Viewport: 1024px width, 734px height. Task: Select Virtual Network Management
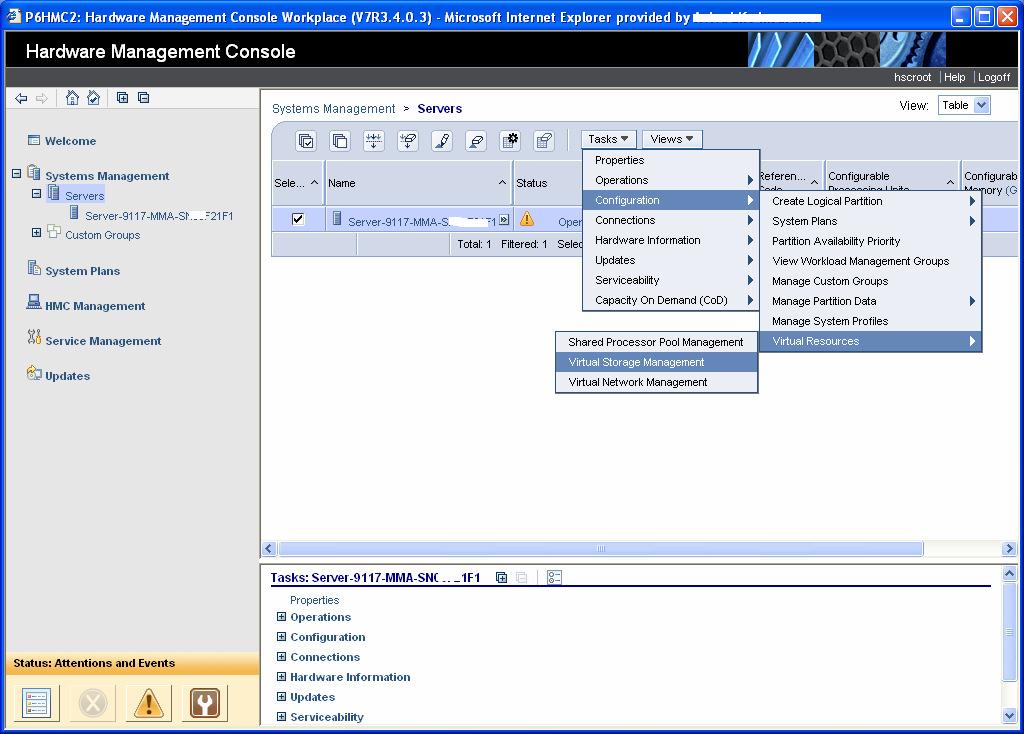656,382
